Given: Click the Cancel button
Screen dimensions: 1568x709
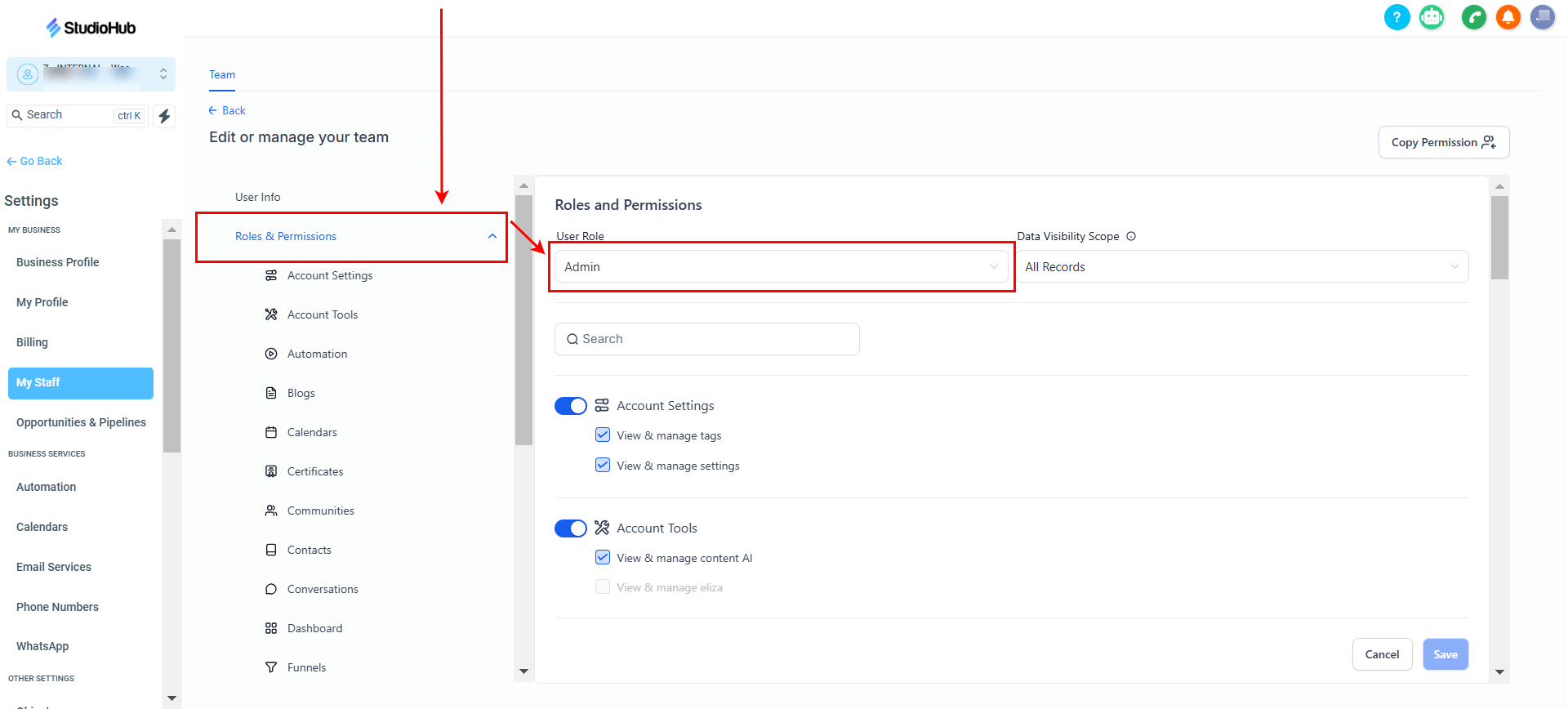Looking at the screenshot, I should 1382,654.
